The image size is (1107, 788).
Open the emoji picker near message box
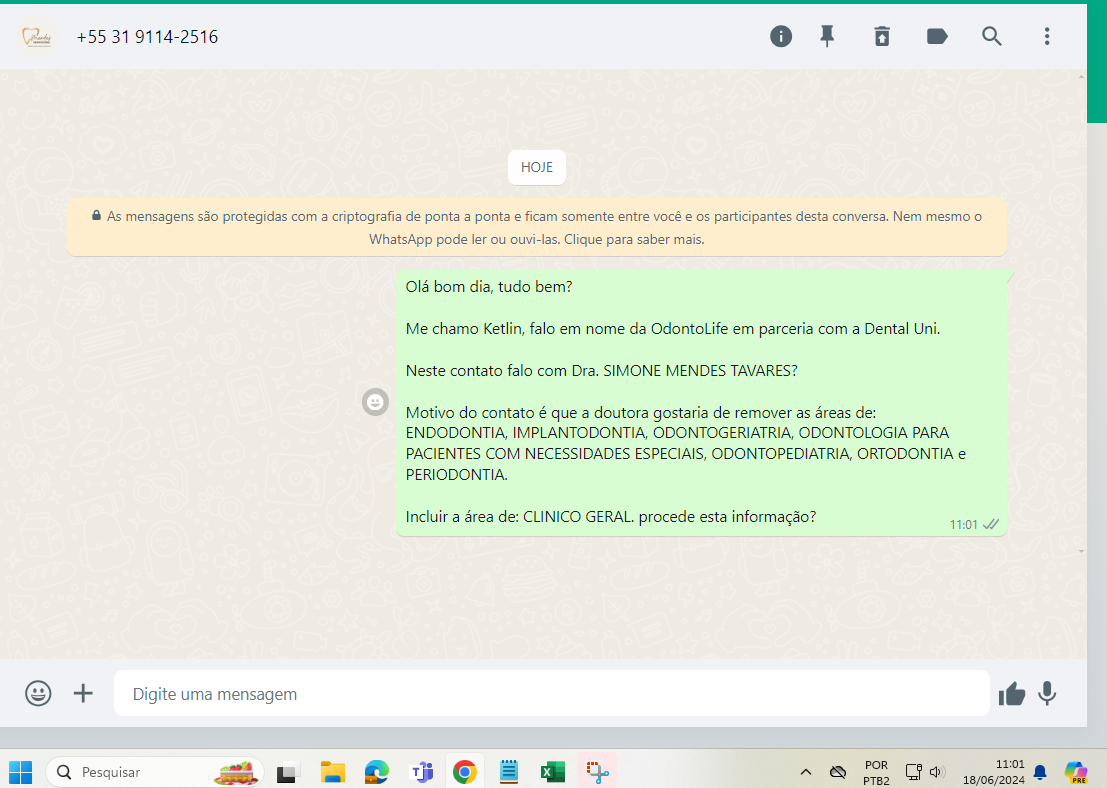(x=38, y=693)
